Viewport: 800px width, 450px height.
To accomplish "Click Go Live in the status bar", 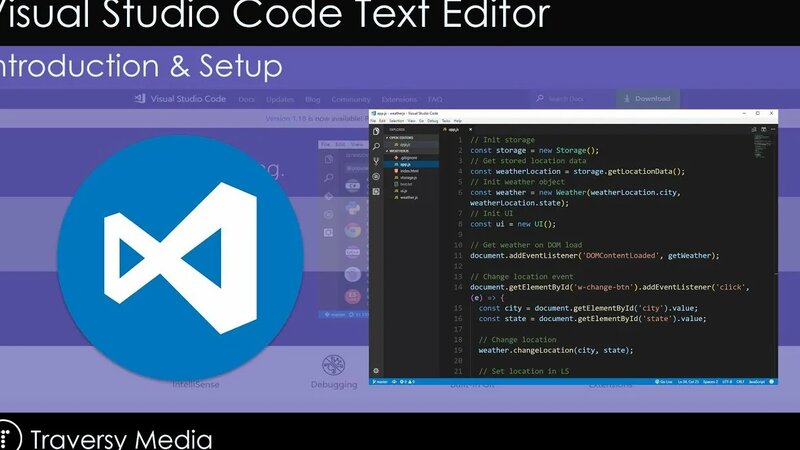I will coord(664,382).
